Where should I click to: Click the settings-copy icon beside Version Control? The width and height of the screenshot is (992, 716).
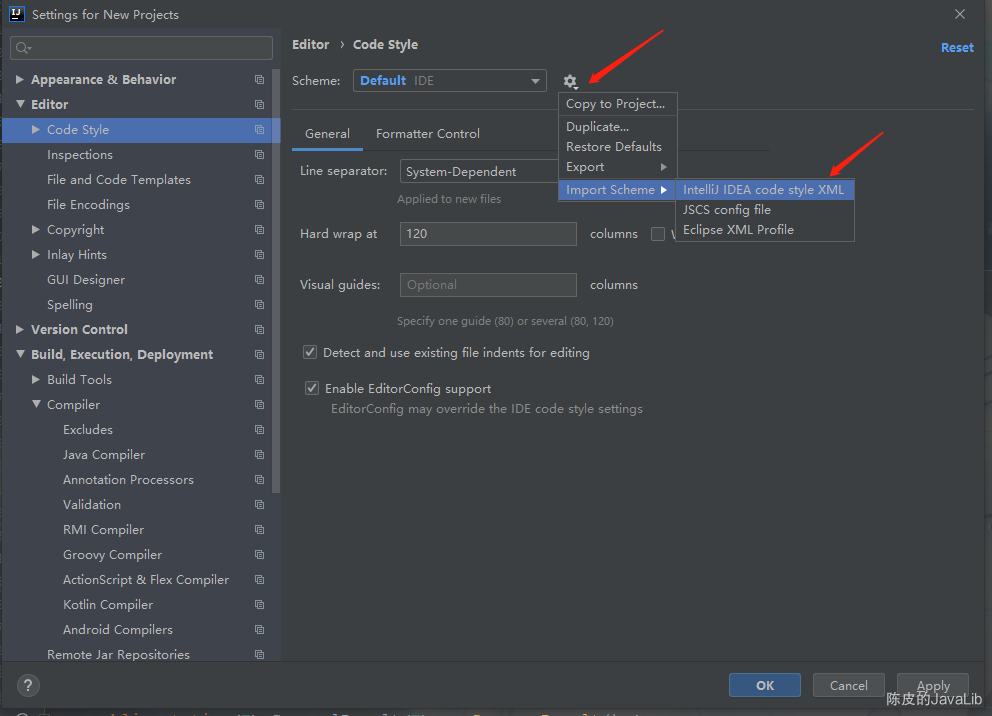tap(259, 329)
